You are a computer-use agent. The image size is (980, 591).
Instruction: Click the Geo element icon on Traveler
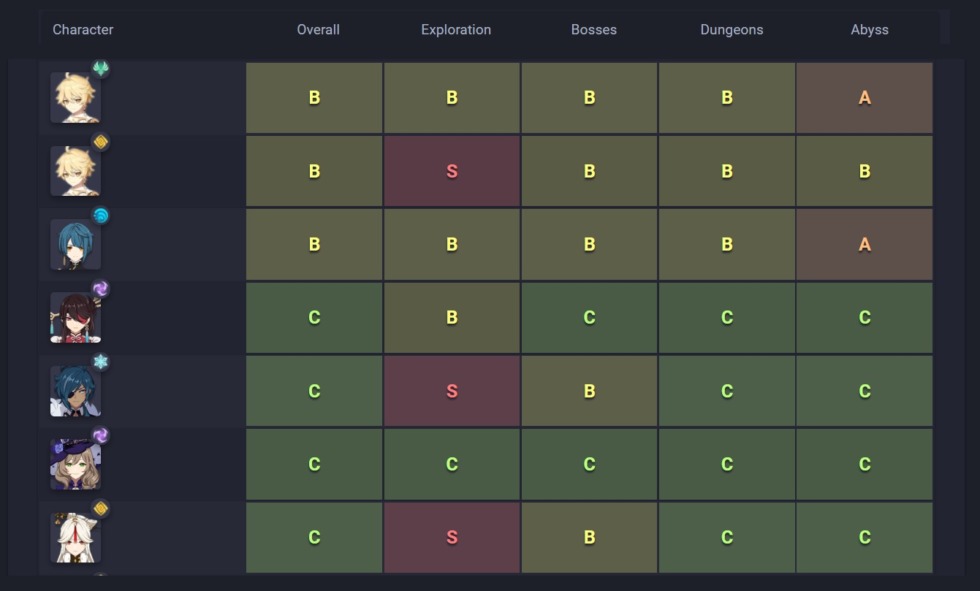100,142
